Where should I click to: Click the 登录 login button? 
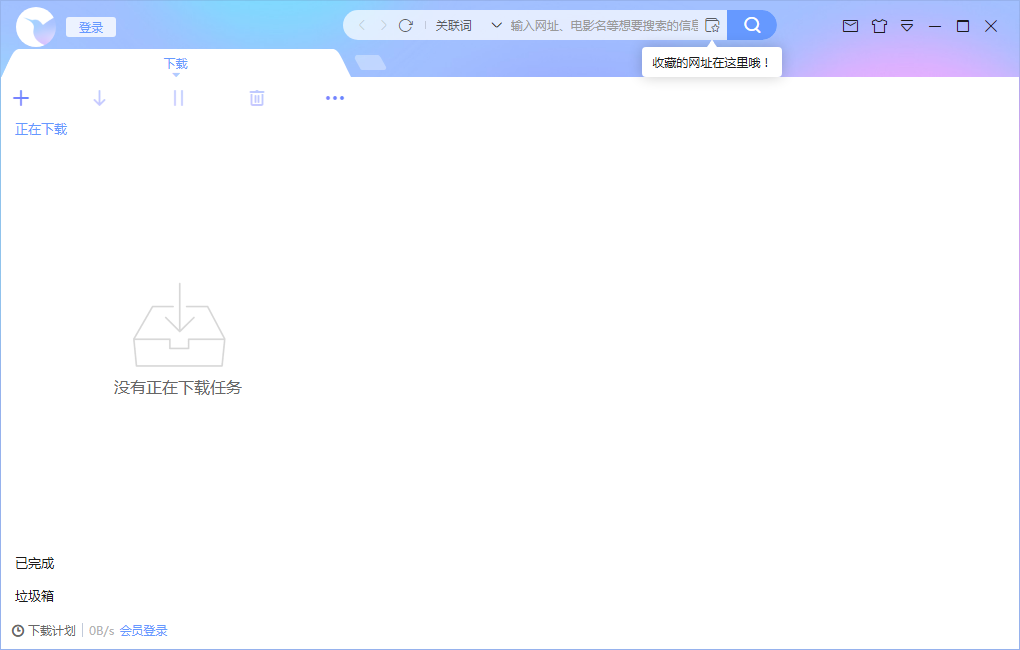pos(91,27)
